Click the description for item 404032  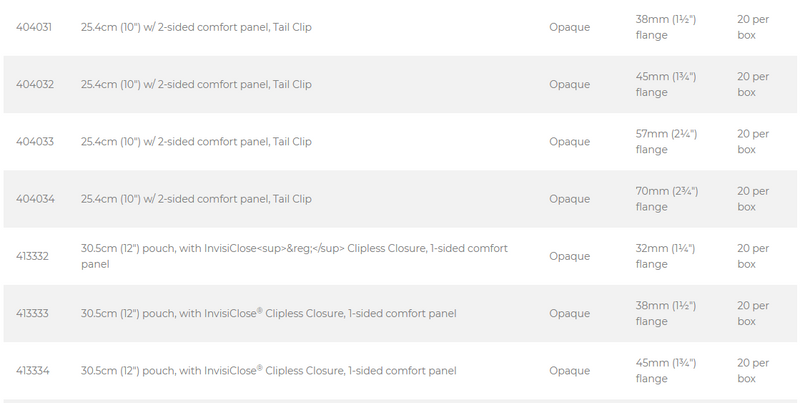[x=196, y=84]
